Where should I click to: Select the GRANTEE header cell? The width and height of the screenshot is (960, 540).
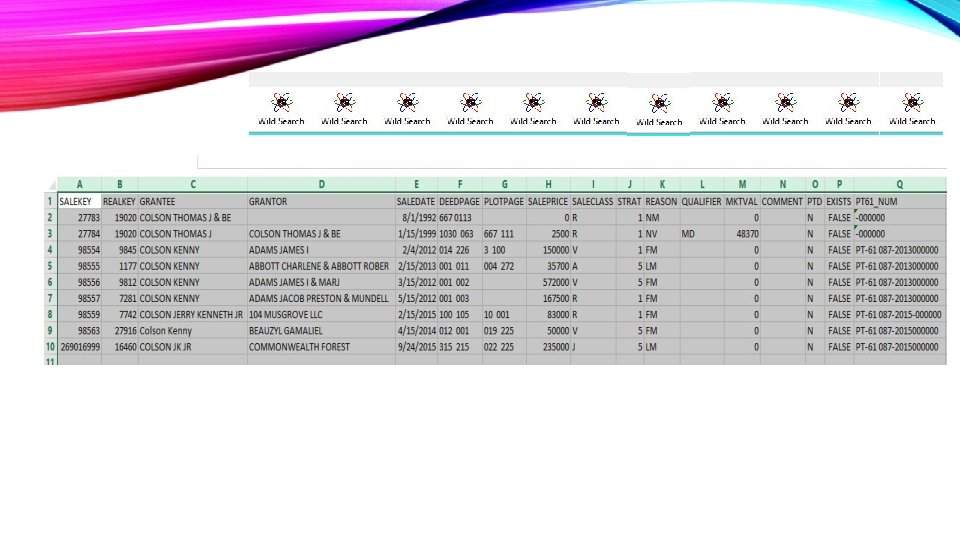point(193,201)
